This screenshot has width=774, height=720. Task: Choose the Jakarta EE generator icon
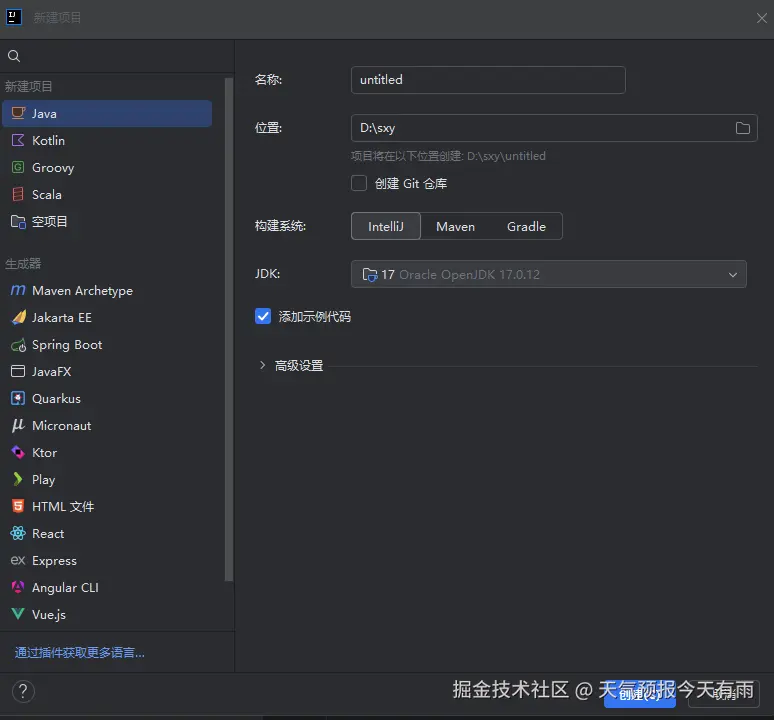click(x=18, y=317)
